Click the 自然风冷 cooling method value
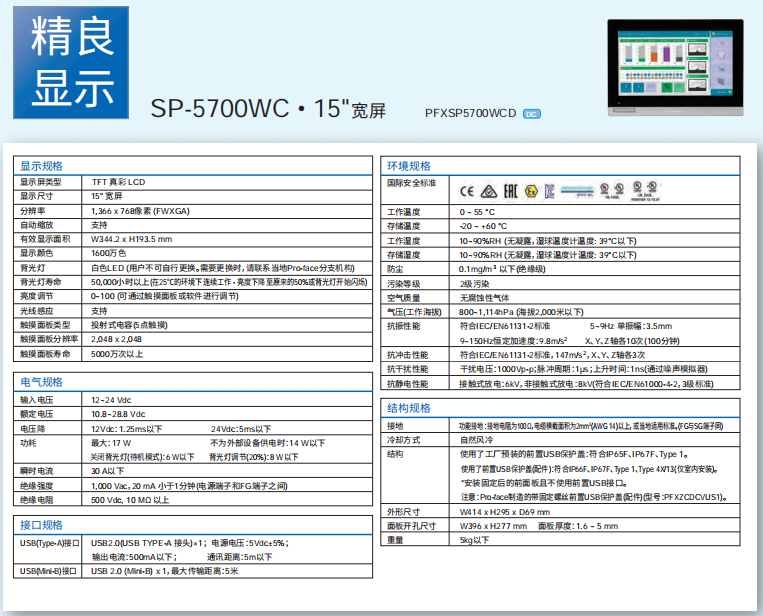The width and height of the screenshot is (763, 616). click(x=476, y=440)
